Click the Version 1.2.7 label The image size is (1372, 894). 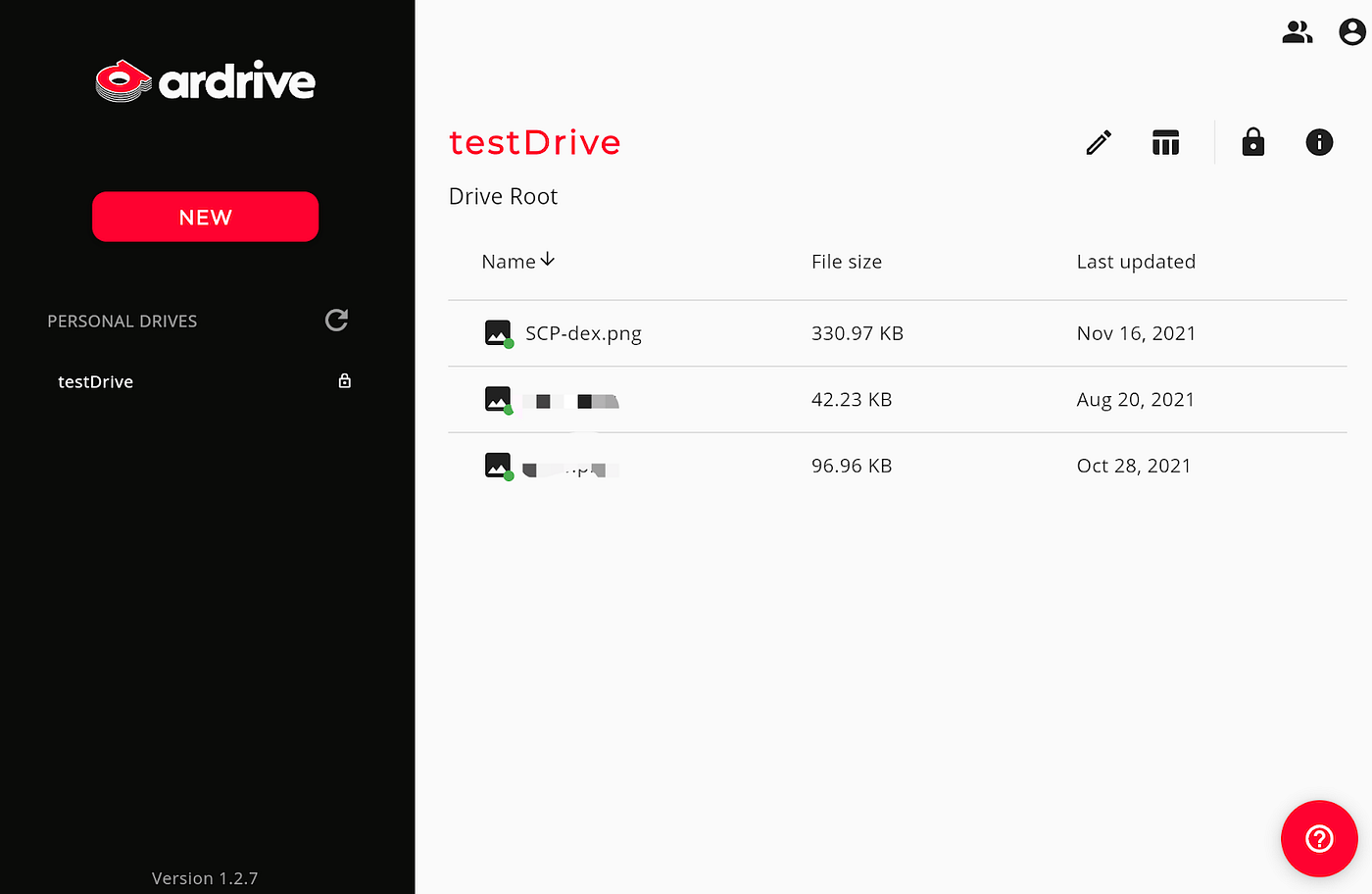[x=205, y=878]
